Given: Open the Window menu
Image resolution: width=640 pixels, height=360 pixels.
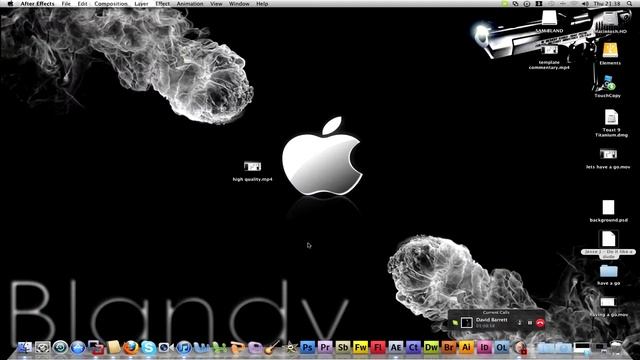Looking at the screenshot, I should click(239, 4).
